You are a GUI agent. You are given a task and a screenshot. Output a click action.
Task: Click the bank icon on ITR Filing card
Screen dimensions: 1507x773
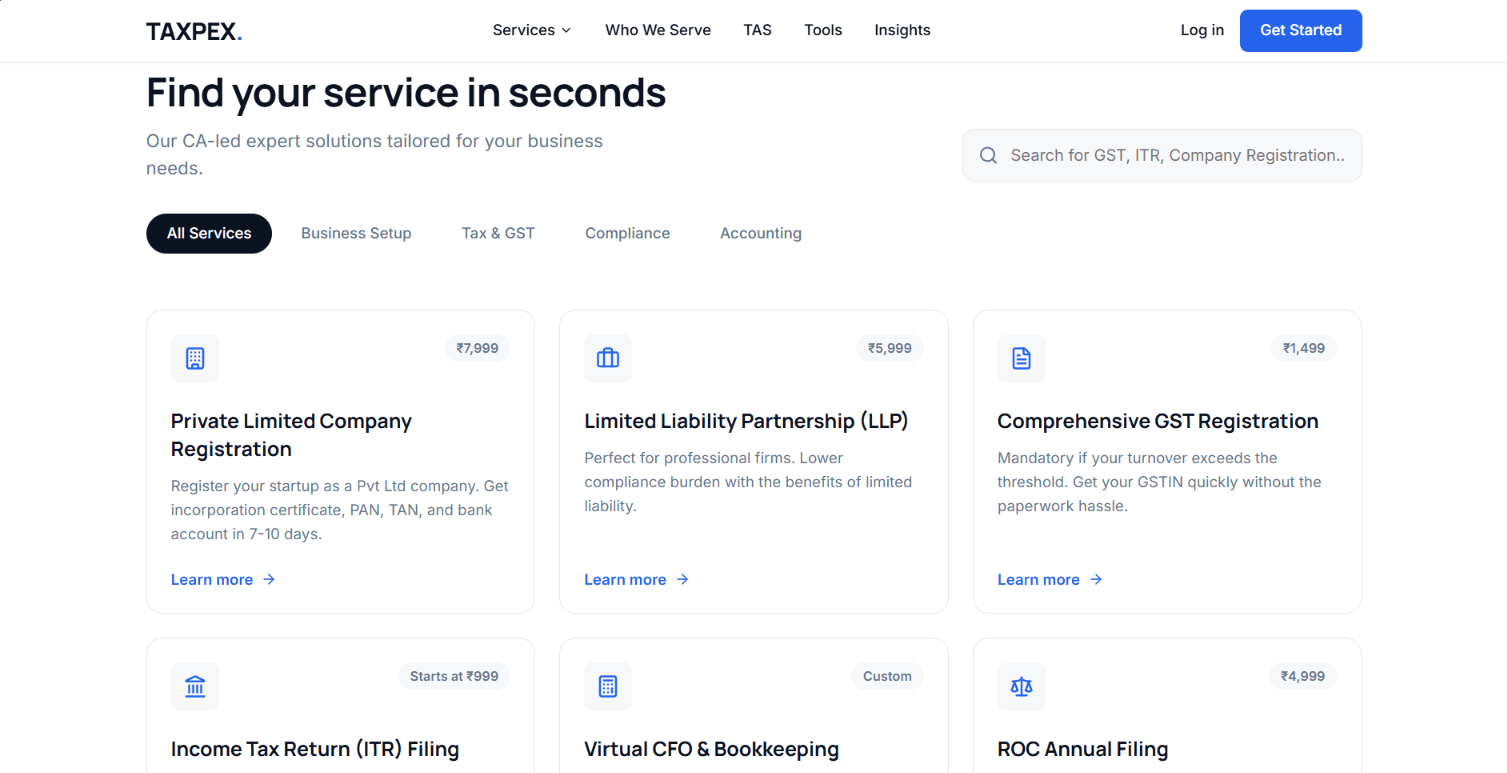[195, 686]
